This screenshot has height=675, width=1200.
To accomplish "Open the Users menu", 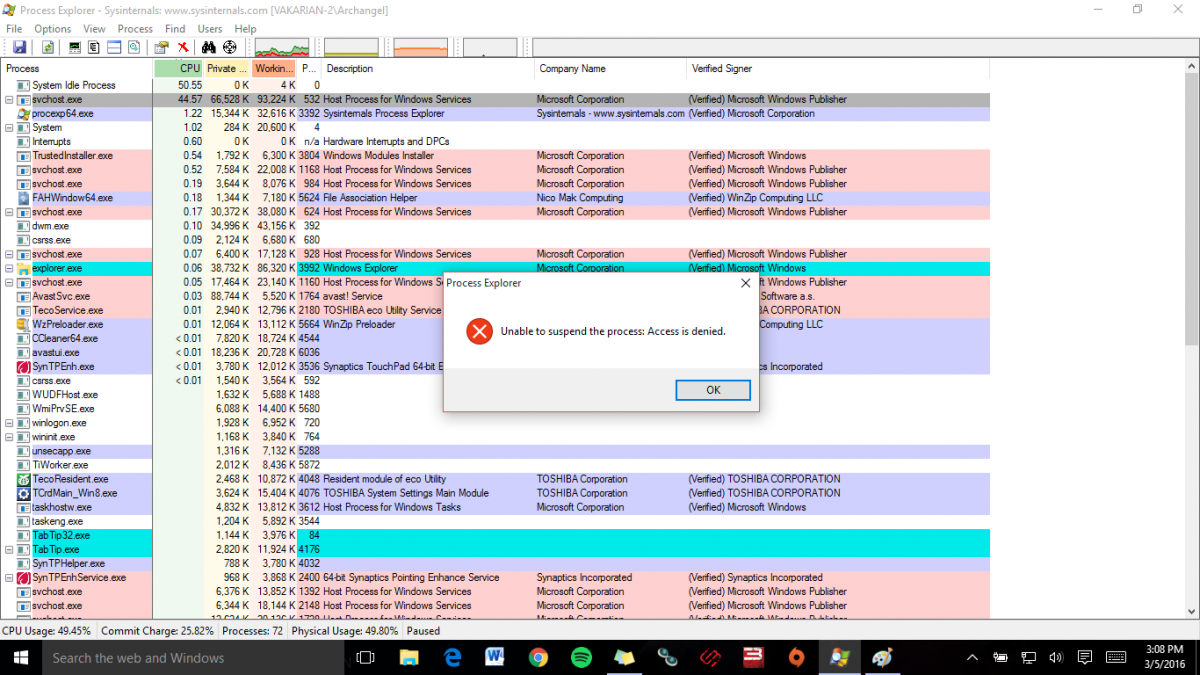I will [x=210, y=29].
